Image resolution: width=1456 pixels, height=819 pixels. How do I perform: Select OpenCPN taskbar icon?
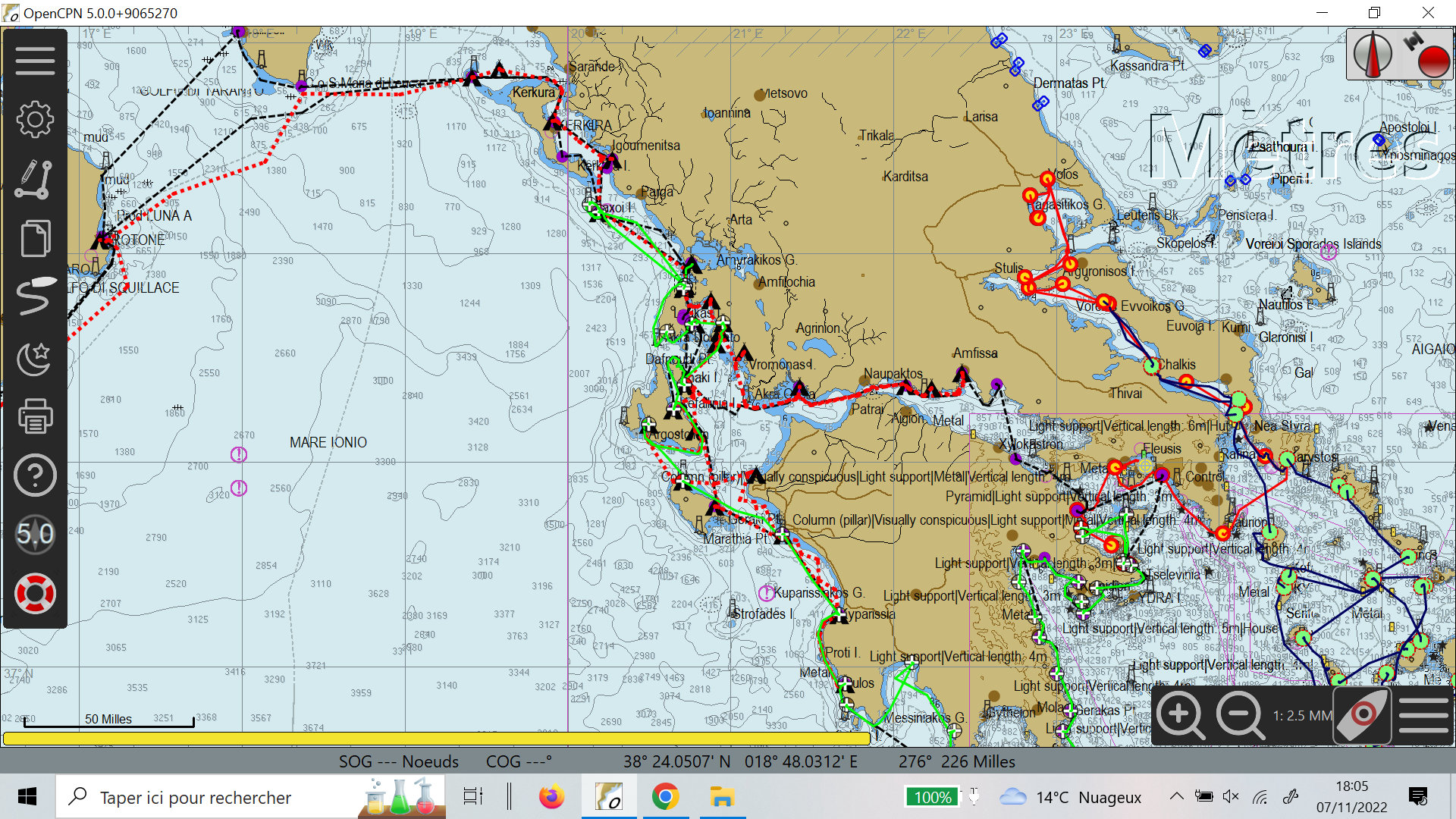click(609, 797)
